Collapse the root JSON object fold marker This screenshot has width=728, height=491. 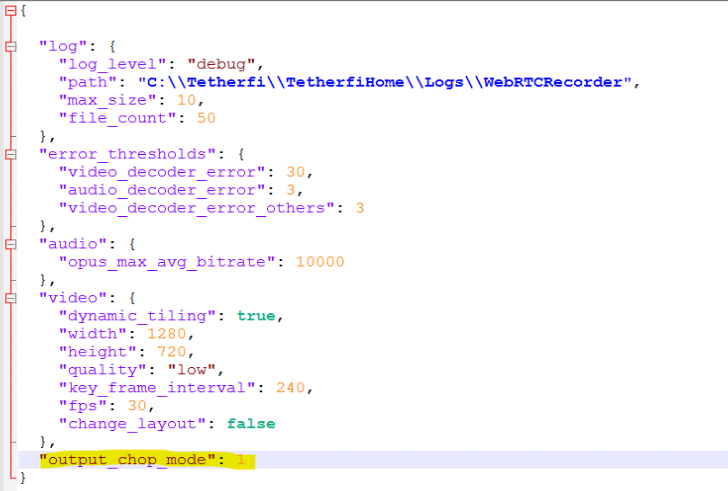coord(11,10)
